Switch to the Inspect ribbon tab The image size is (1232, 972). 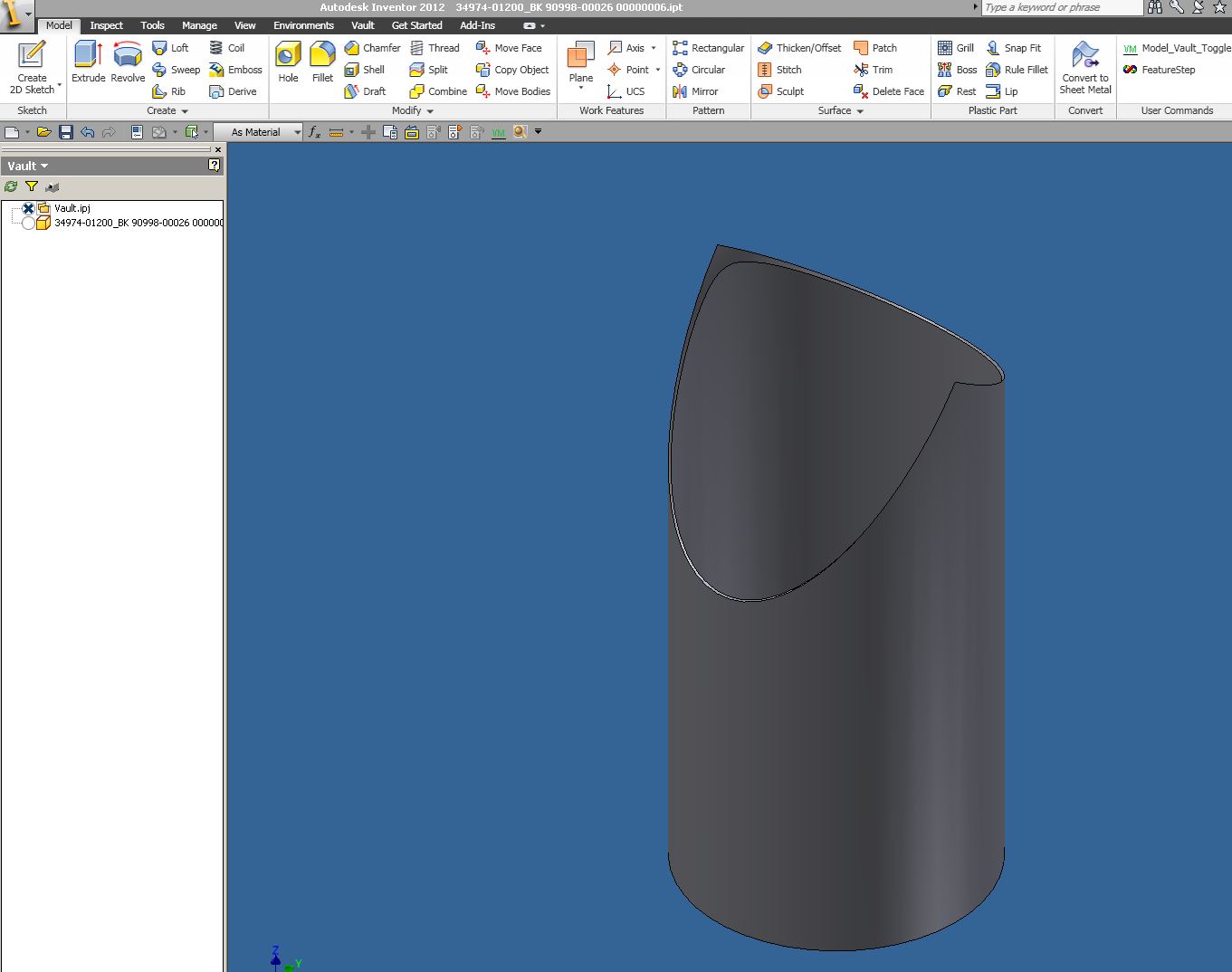pos(106,25)
